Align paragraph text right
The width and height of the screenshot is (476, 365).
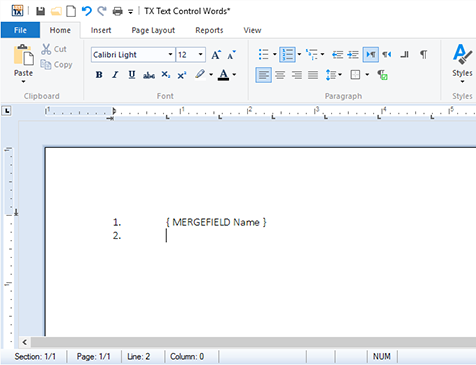[296, 75]
